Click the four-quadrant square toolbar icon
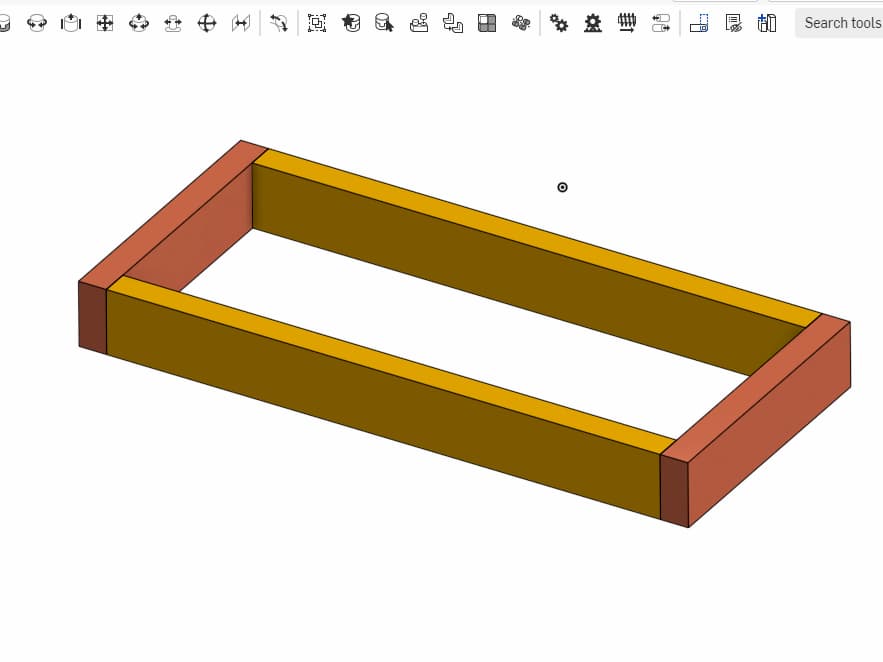Viewport: 883px width, 662px height. point(487,23)
